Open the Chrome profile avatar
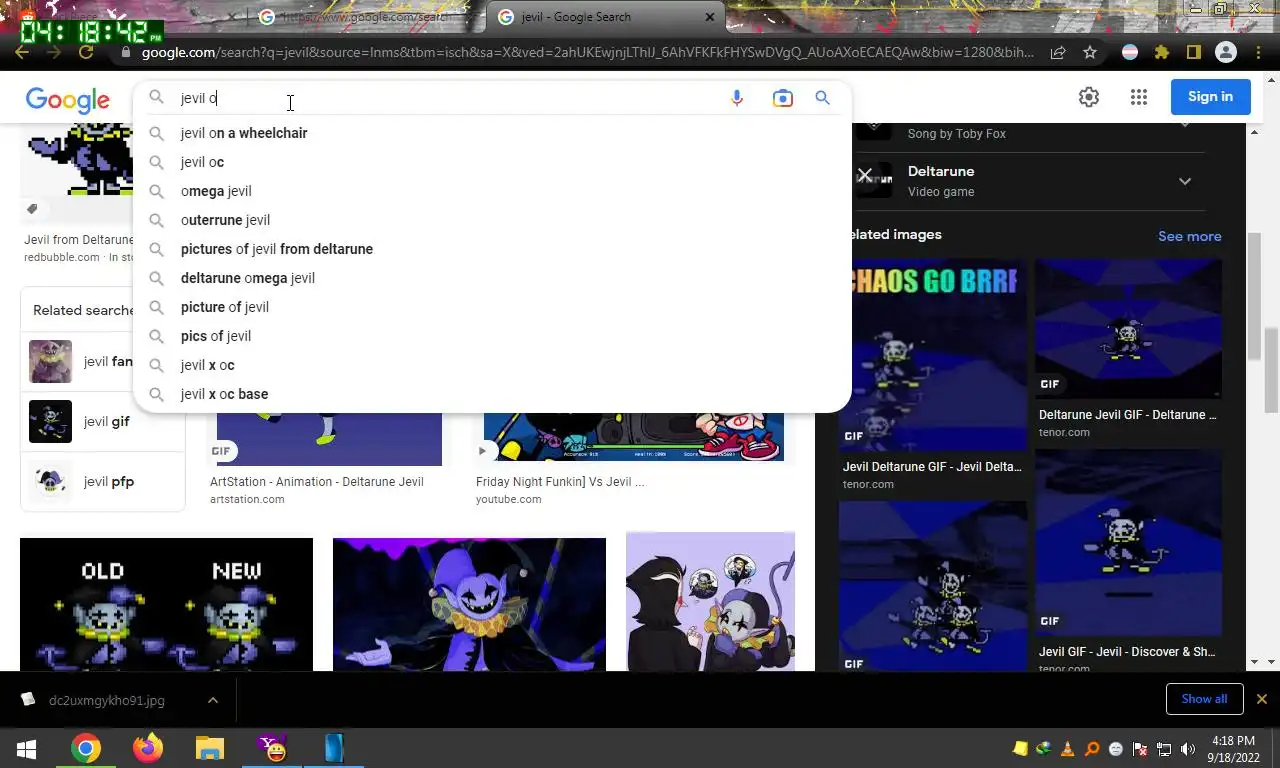 click(1226, 53)
